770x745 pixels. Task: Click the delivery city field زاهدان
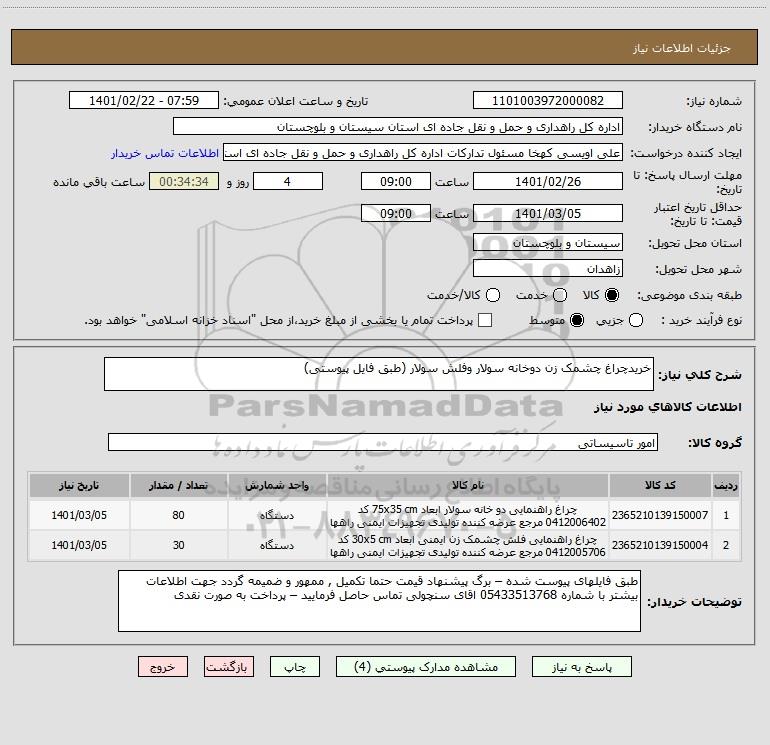548,269
